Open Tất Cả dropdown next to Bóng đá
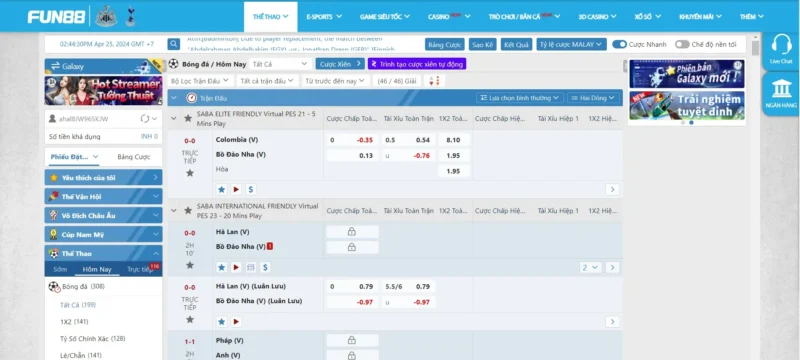Viewport: 800px width, 360px height. pyautogui.click(x=280, y=64)
